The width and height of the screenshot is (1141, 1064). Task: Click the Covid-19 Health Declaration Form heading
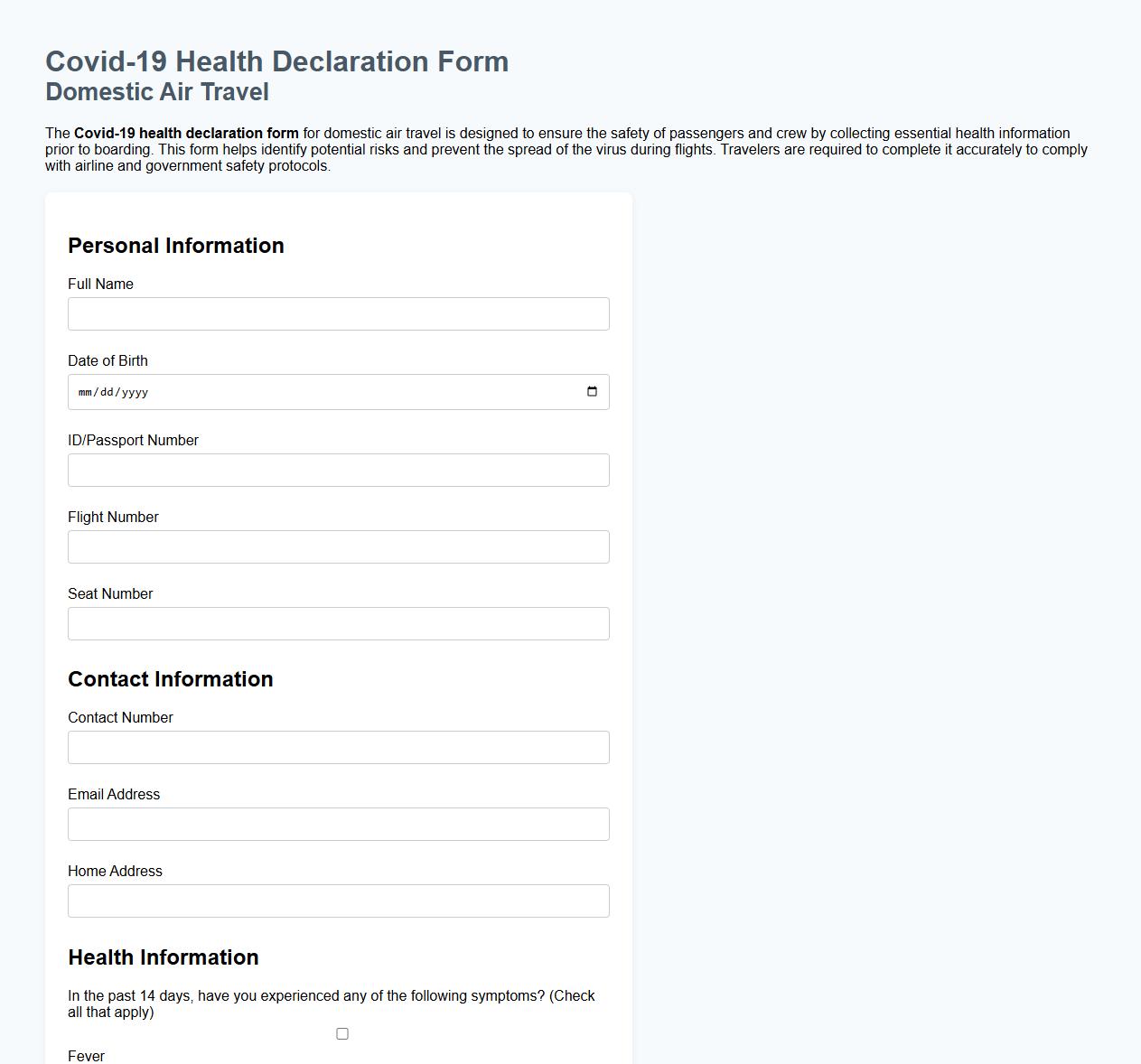click(276, 61)
